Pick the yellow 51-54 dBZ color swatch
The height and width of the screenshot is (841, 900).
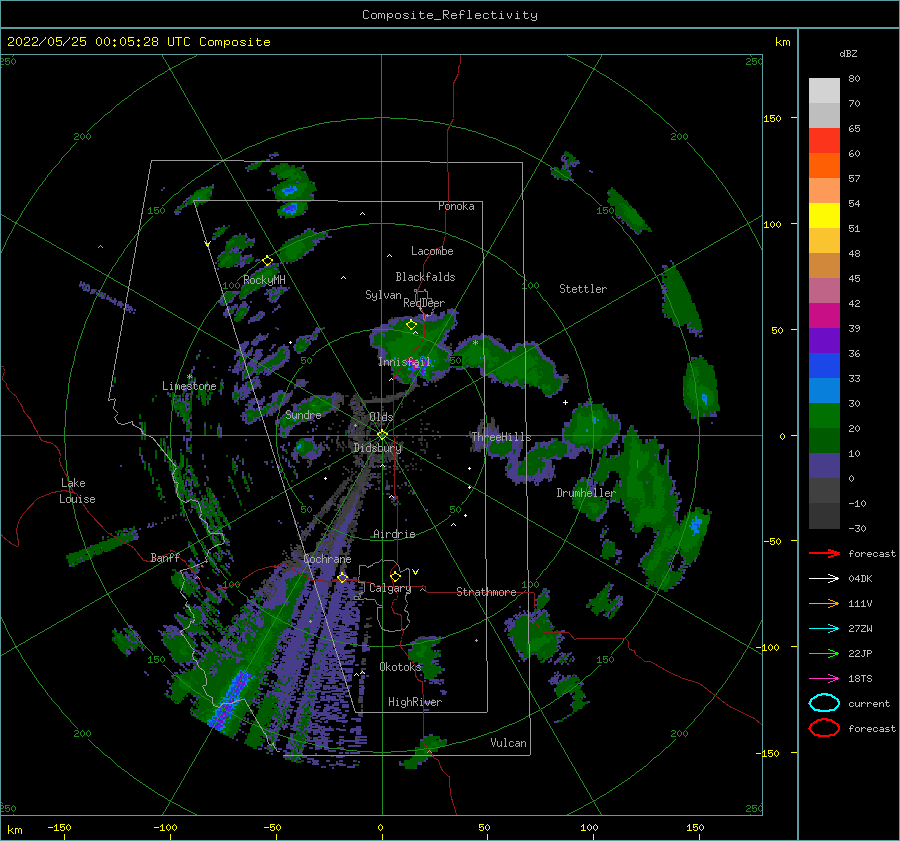point(824,216)
